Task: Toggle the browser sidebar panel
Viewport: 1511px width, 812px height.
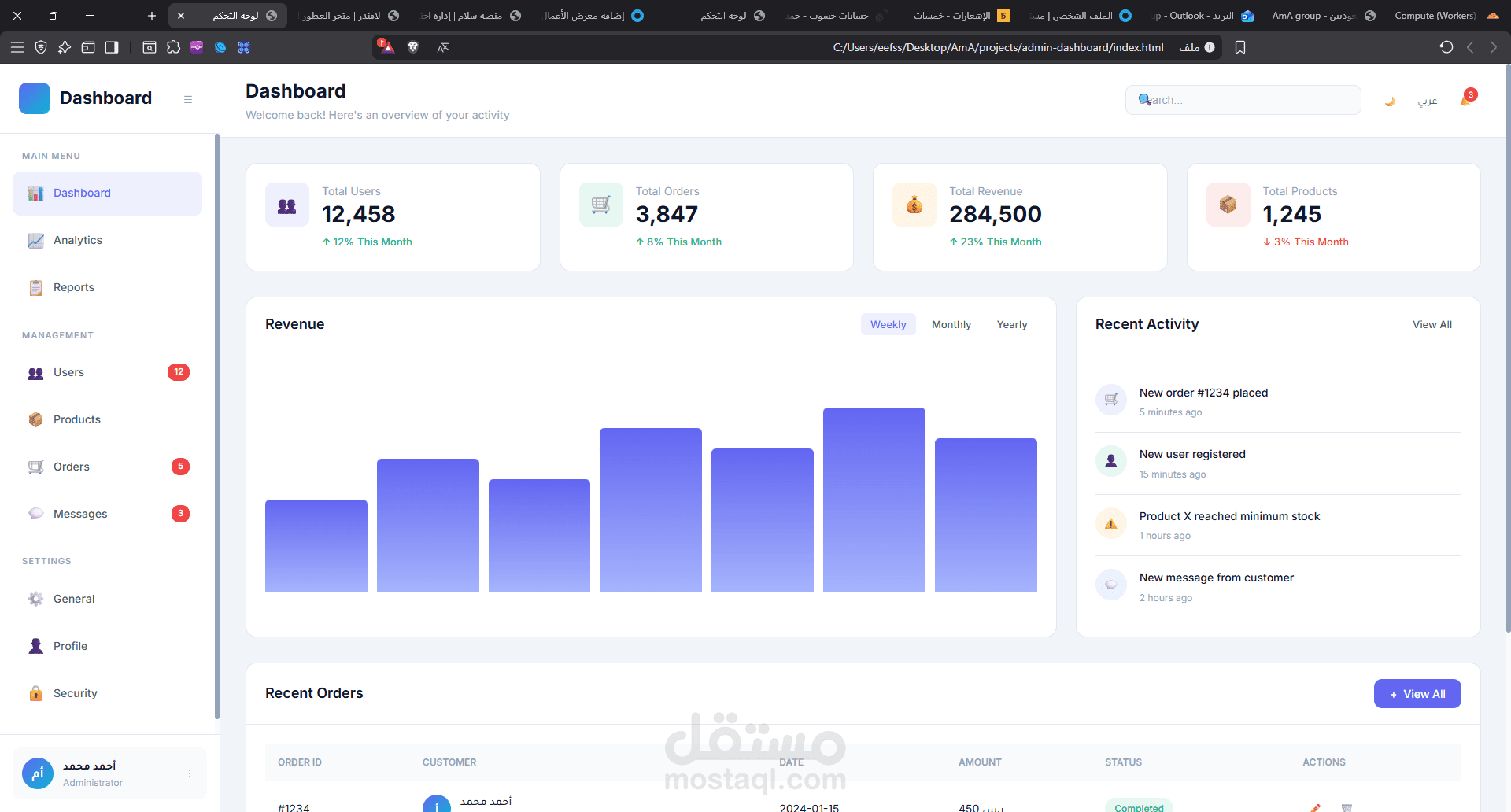Action: tap(112, 47)
